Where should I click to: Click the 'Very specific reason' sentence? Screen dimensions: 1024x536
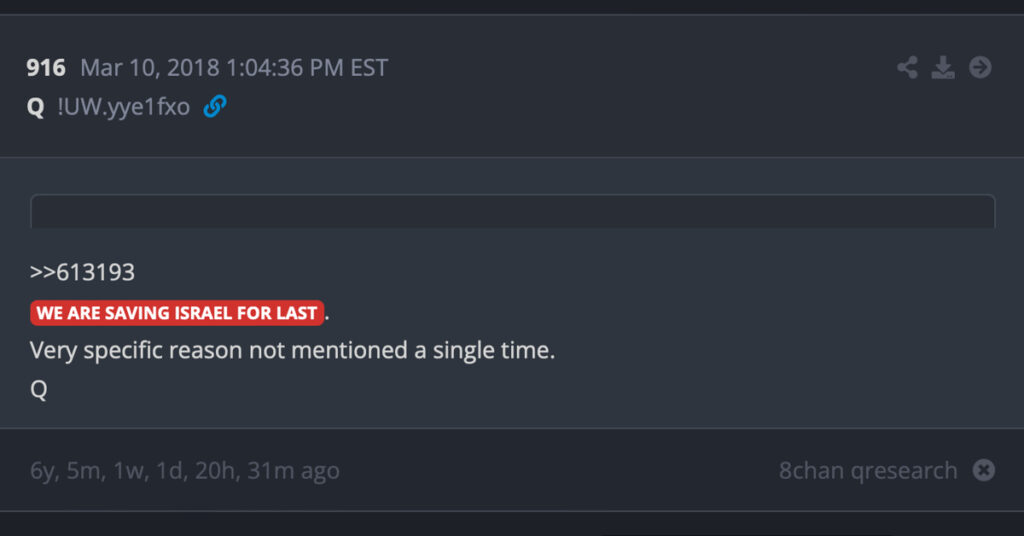point(292,351)
